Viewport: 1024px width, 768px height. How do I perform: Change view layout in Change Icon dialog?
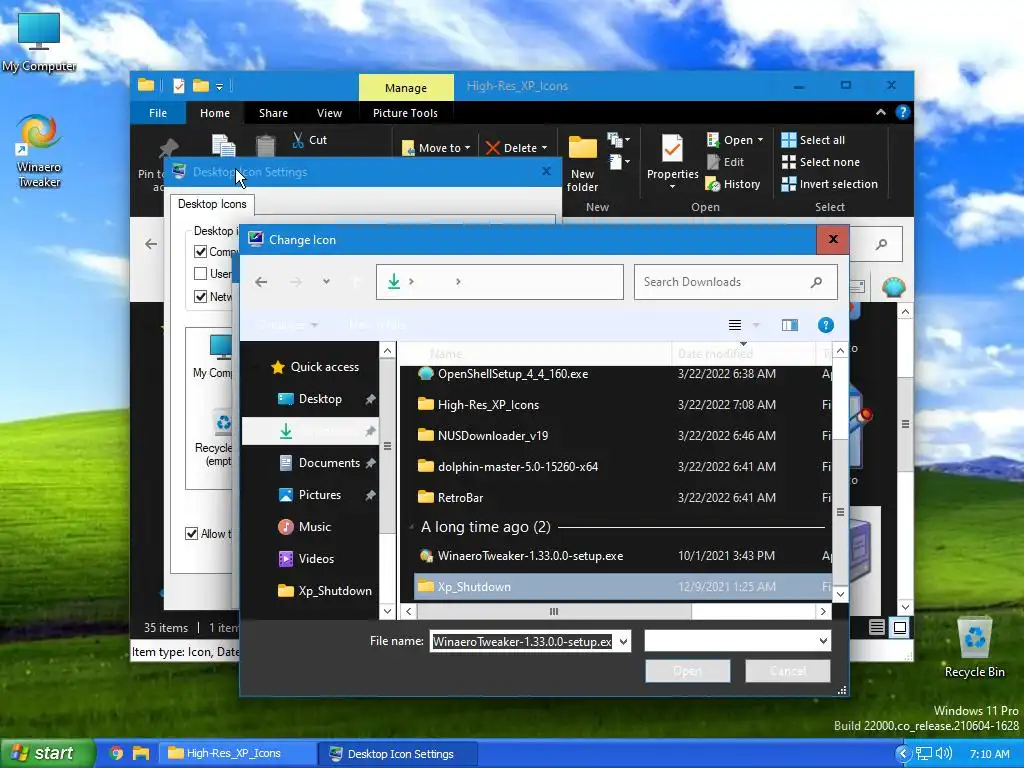pos(735,325)
